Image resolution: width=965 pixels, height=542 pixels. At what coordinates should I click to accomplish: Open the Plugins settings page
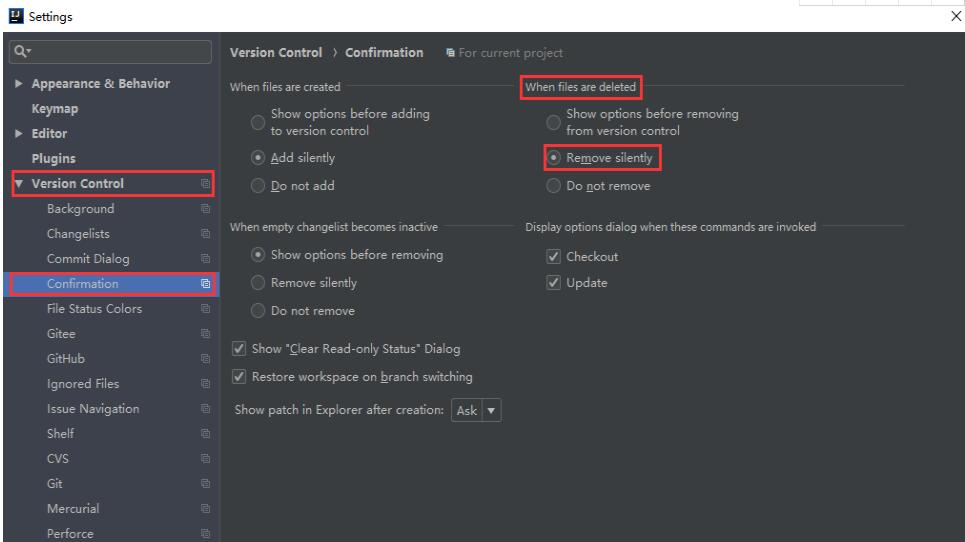(53, 159)
